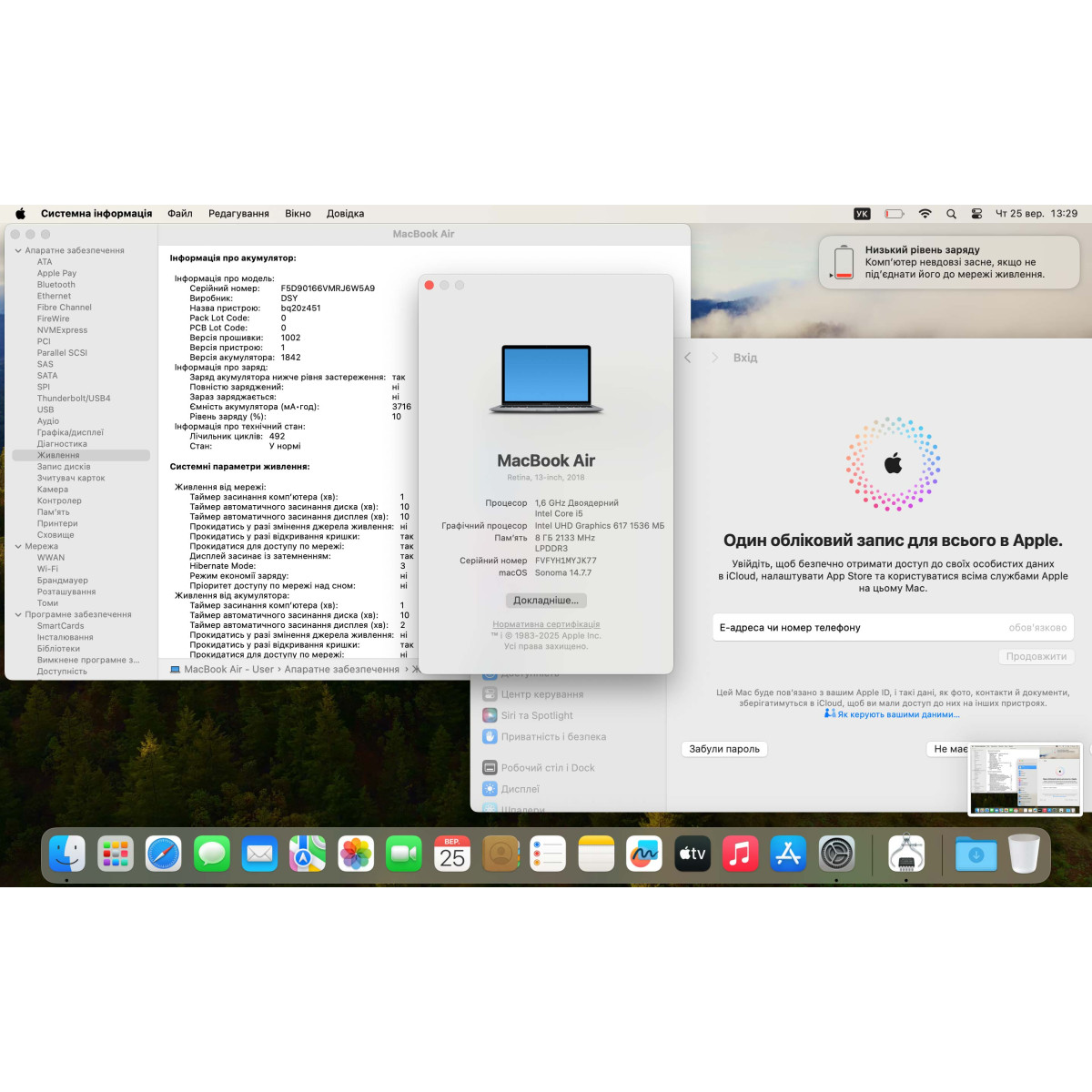This screenshot has width=1092, height=1092.
Task: Open screenshot preview thumbnail
Action: point(1026,778)
